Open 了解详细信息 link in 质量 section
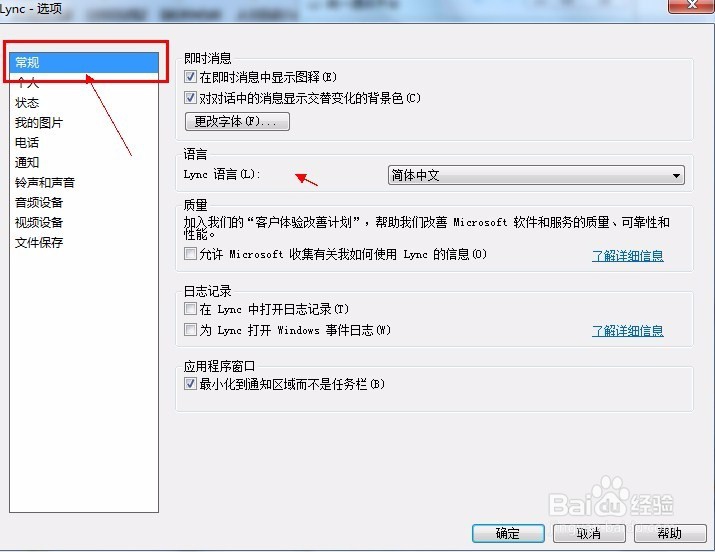 [627, 256]
